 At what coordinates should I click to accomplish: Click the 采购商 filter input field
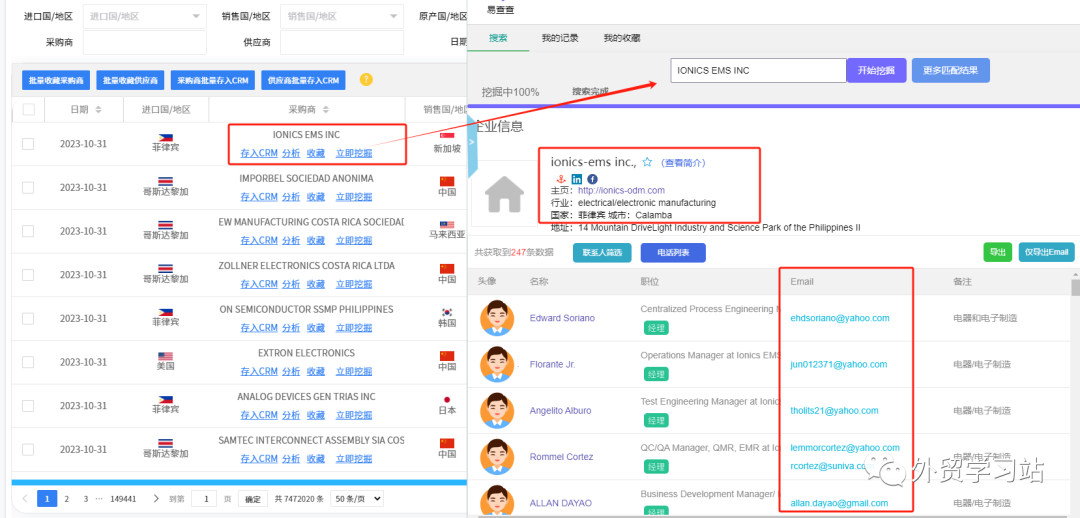(145, 42)
